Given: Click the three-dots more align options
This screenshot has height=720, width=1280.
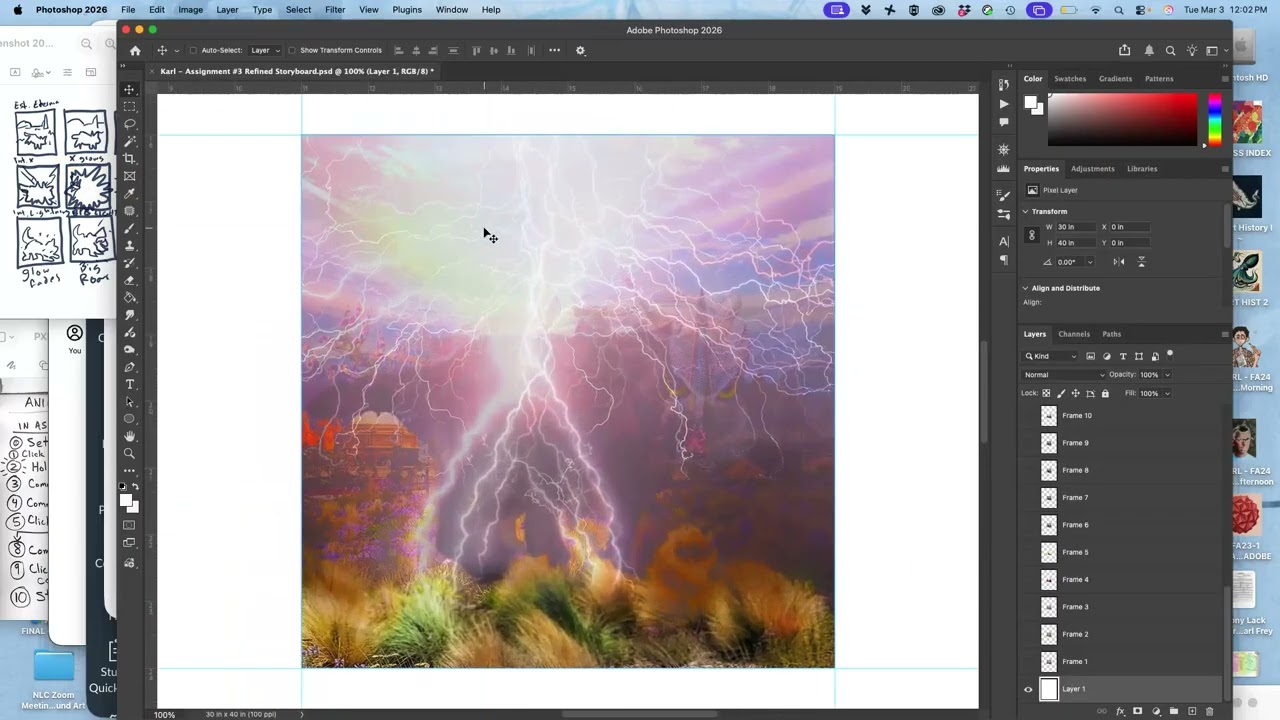Looking at the screenshot, I should (x=555, y=50).
